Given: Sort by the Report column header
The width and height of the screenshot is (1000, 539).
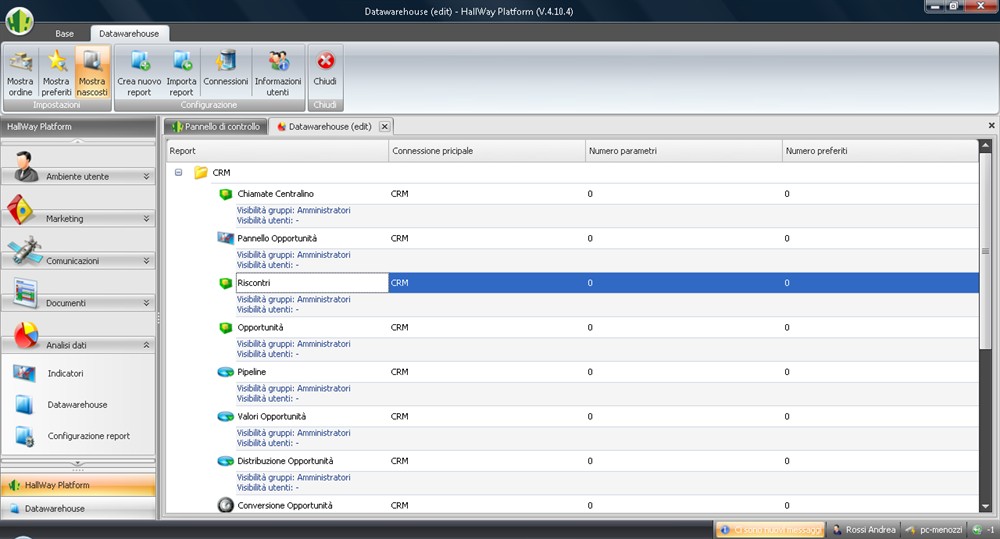Looking at the screenshot, I should [x=277, y=151].
